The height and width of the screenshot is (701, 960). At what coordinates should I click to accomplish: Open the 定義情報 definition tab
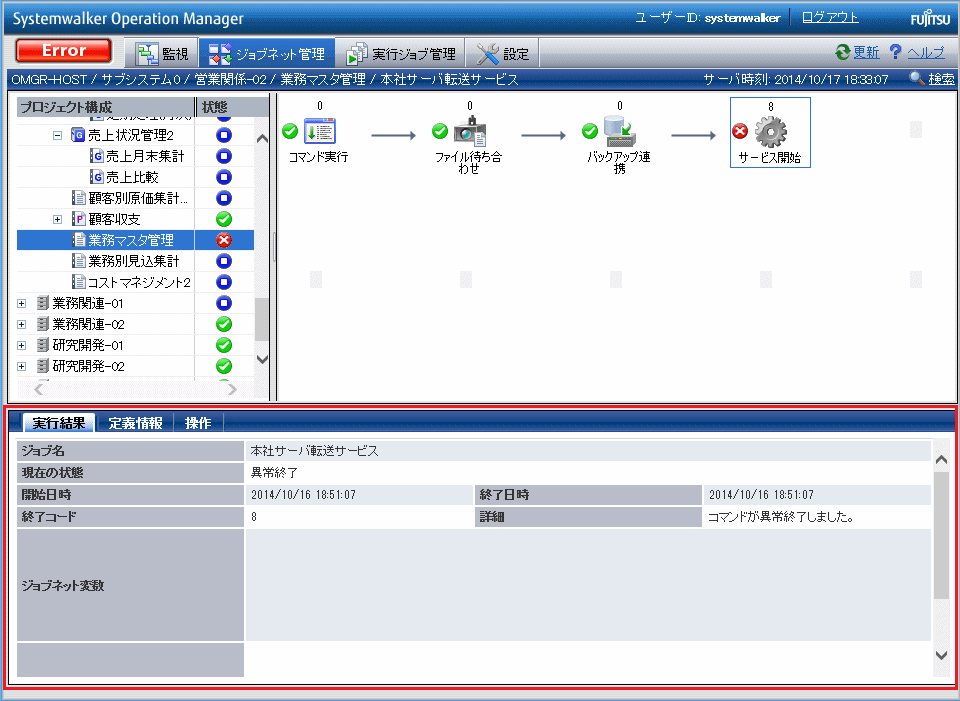coord(135,422)
